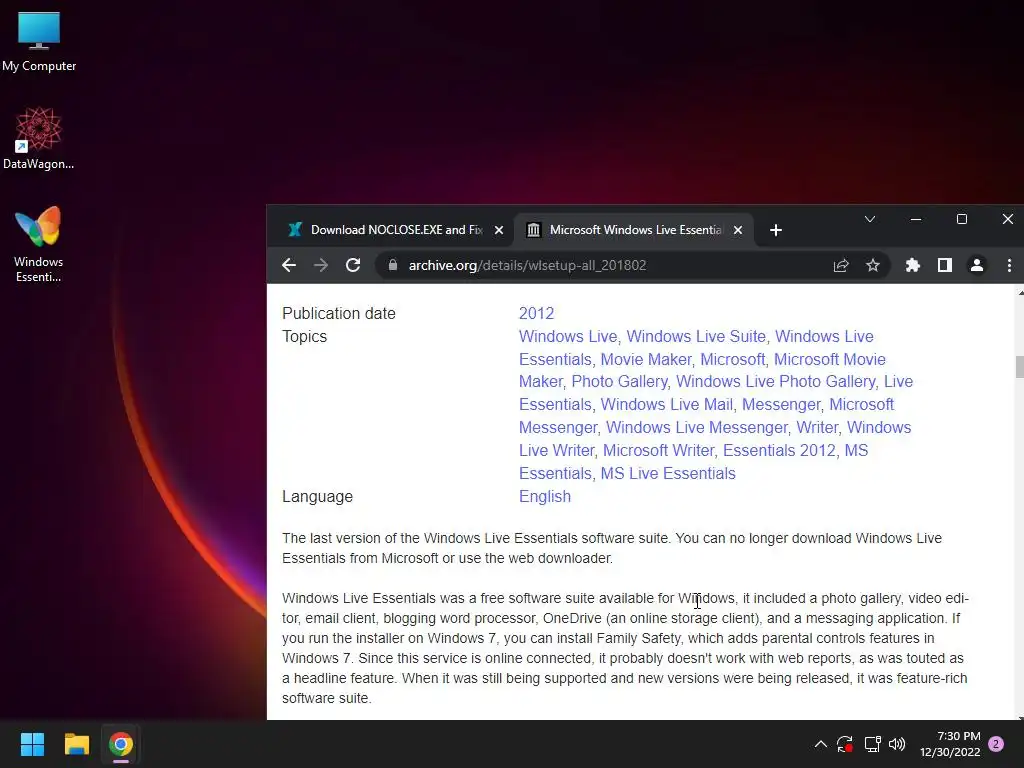Open Windows Essentials desktop icon
Viewport: 1024px width, 768px height.
(39, 244)
